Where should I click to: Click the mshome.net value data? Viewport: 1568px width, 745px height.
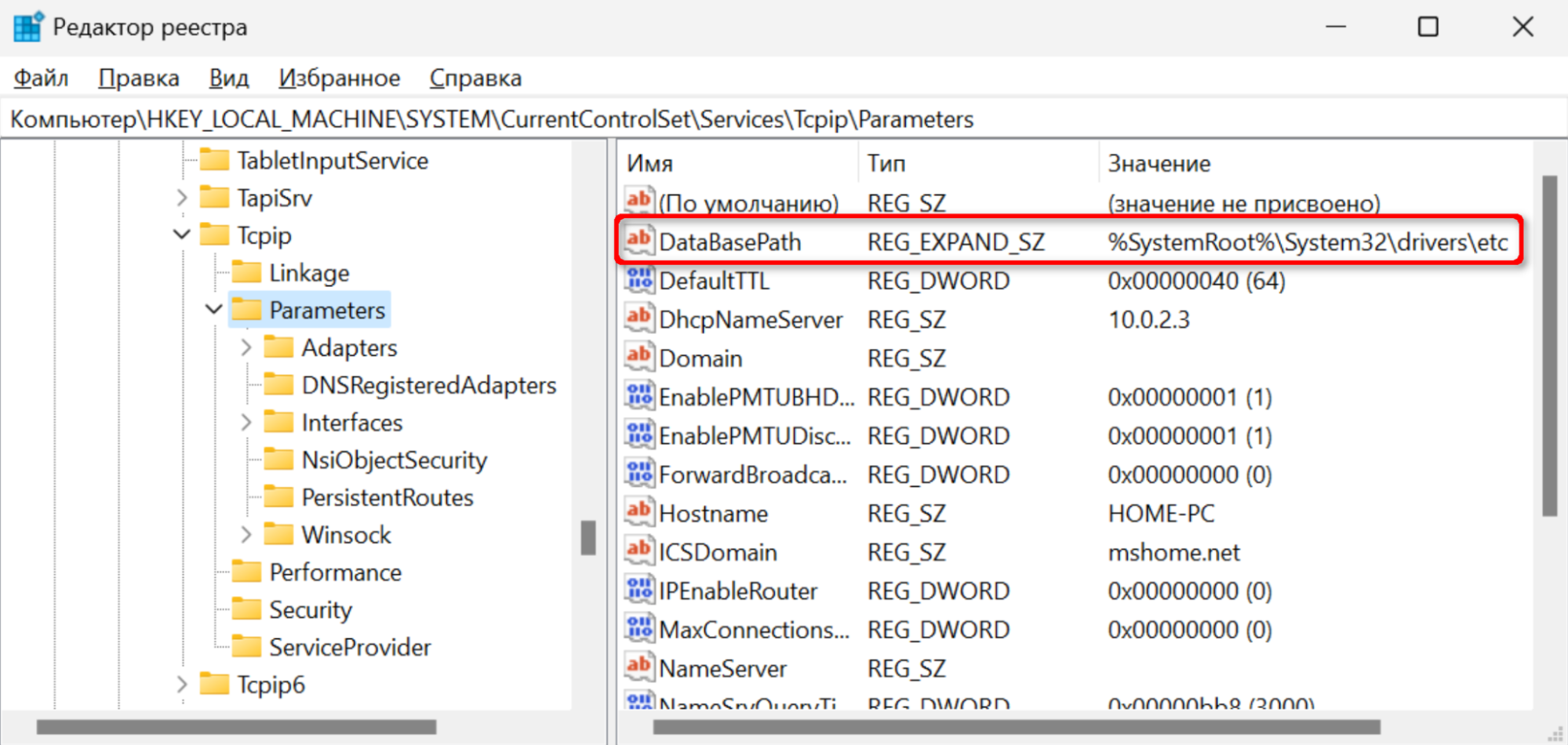coord(1173,552)
